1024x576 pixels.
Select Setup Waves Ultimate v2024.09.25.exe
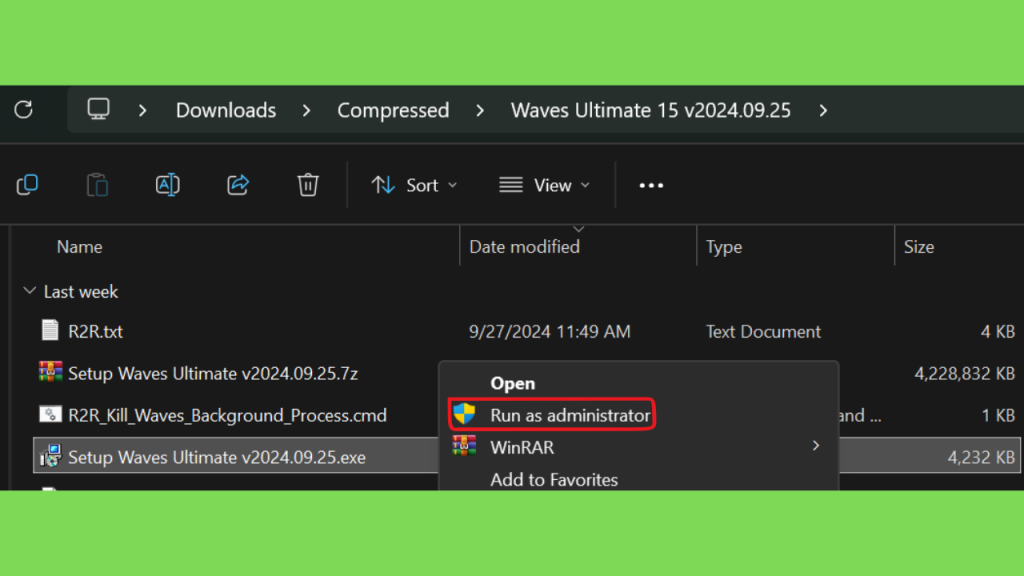point(217,457)
